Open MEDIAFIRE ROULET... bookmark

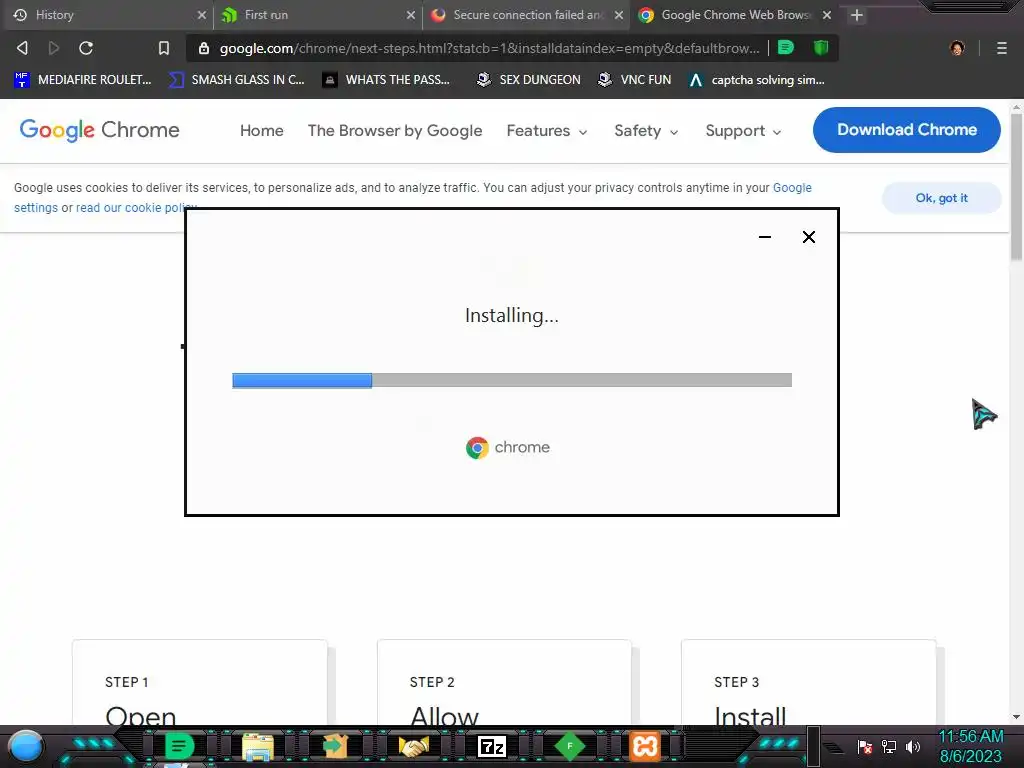[83, 80]
